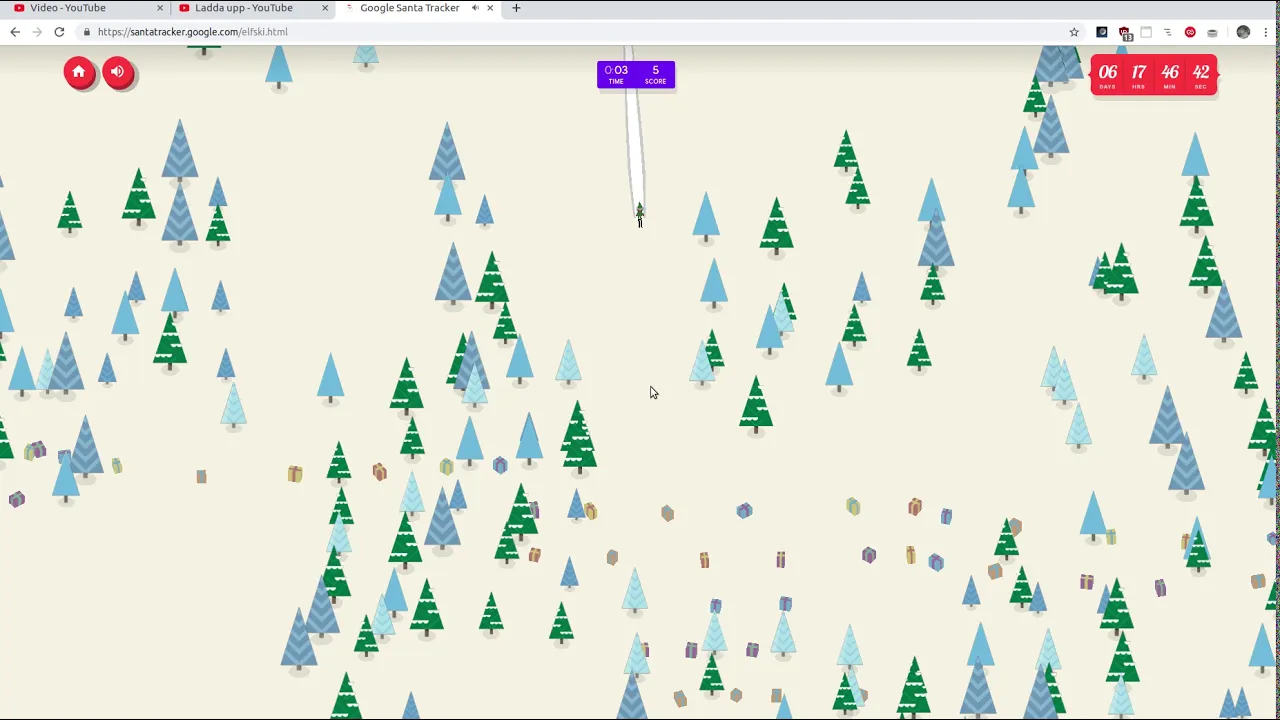The width and height of the screenshot is (1280, 720).
Task: Close the Ladda upp - YouTube tab
Action: (x=325, y=8)
